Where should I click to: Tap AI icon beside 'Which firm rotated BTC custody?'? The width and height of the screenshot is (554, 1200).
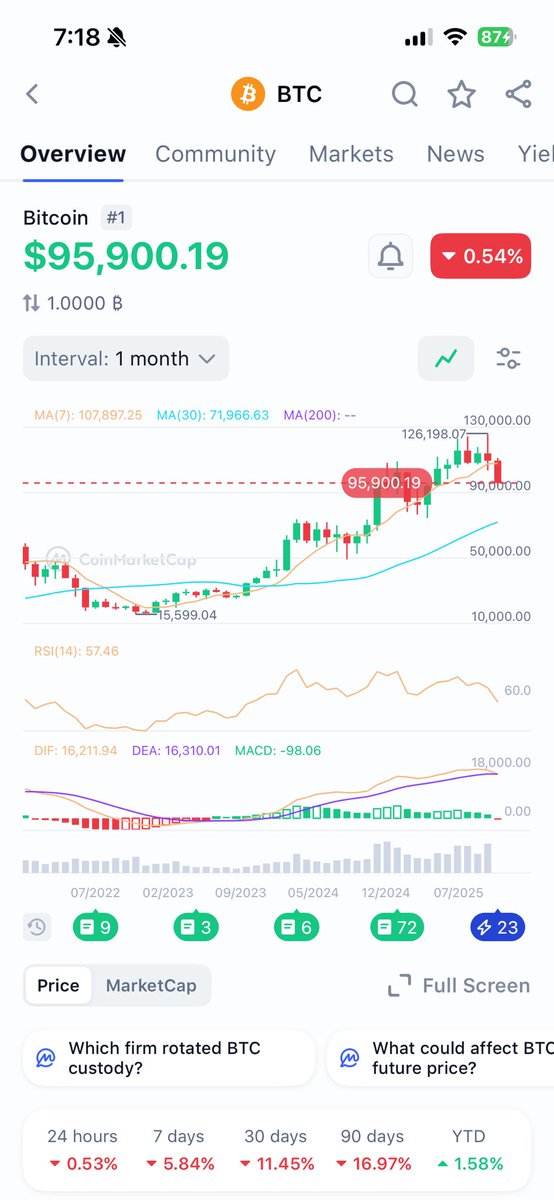pyautogui.click(x=45, y=1058)
